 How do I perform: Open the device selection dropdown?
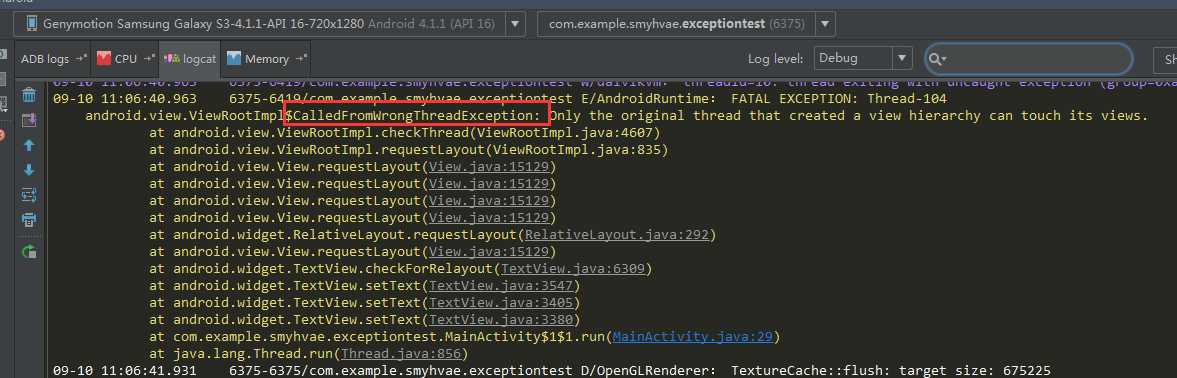coord(515,24)
